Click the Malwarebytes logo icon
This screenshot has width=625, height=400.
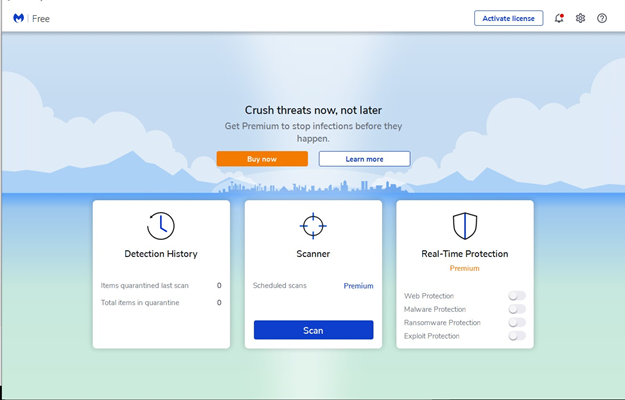(x=18, y=18)
